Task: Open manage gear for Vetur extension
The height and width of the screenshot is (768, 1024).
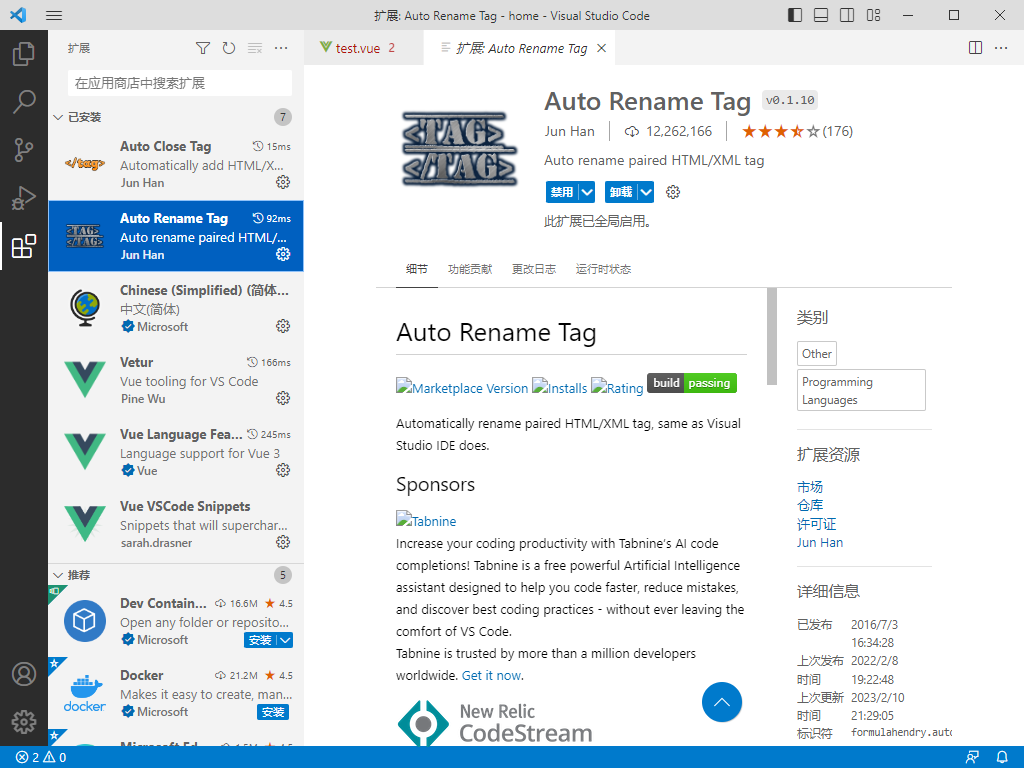Action: point(283,398)
